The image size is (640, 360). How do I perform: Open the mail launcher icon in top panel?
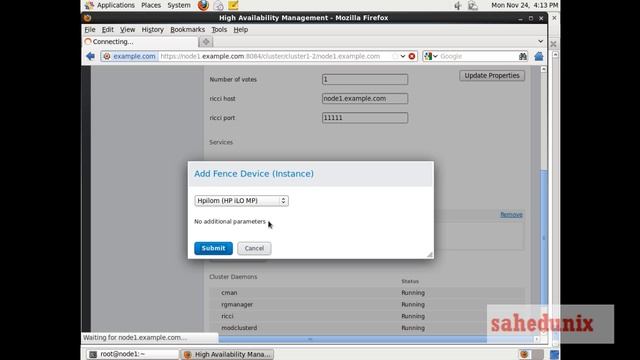point(218,5)
